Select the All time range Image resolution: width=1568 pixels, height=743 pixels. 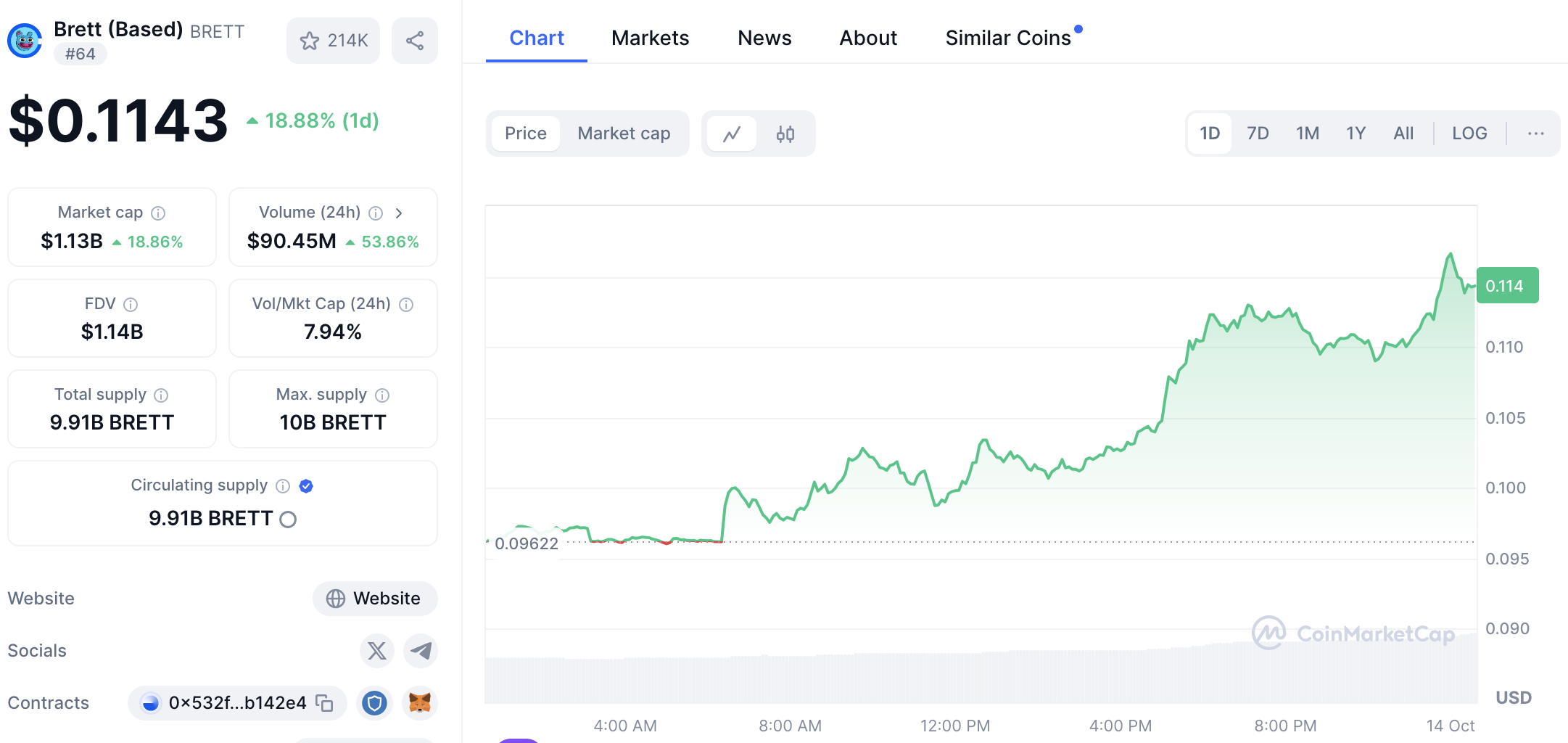click(x=1403, y=134)
